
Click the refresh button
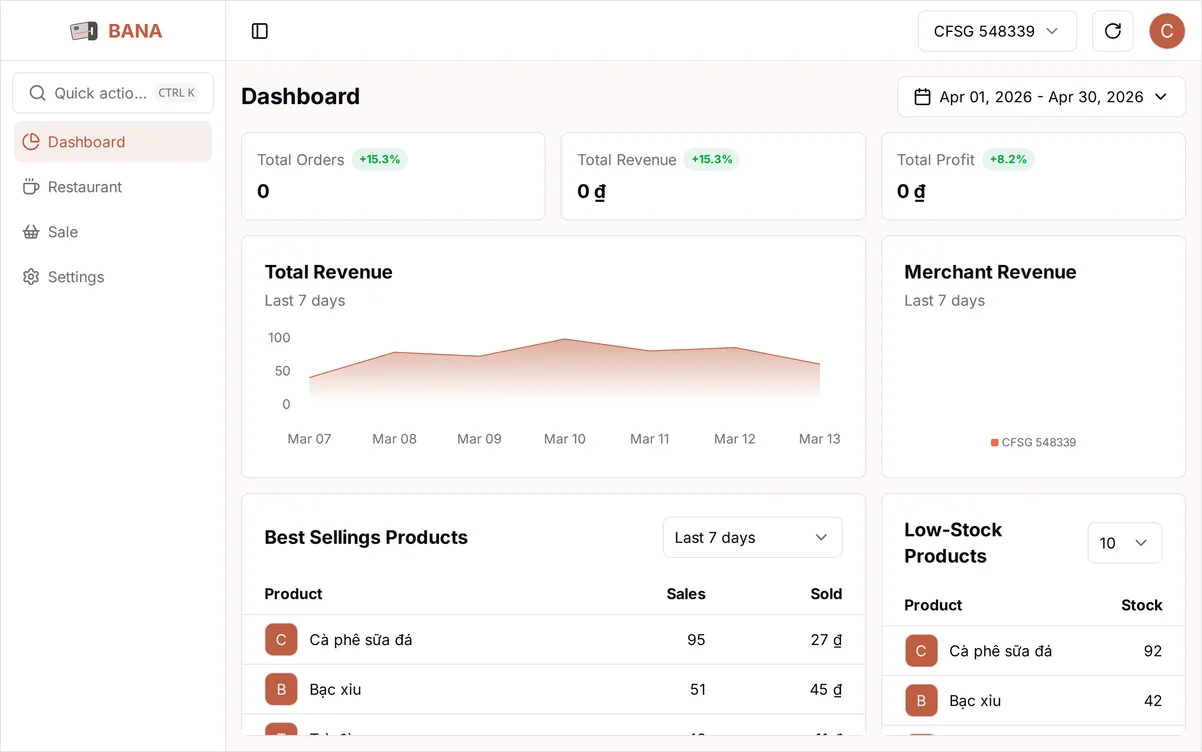point(1113,31)
